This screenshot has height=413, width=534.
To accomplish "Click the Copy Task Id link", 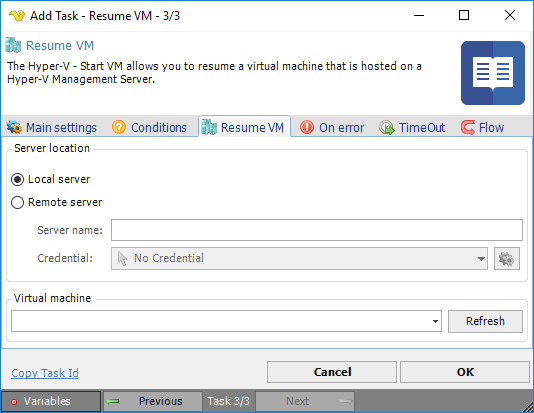I will (x=45, y=373).
